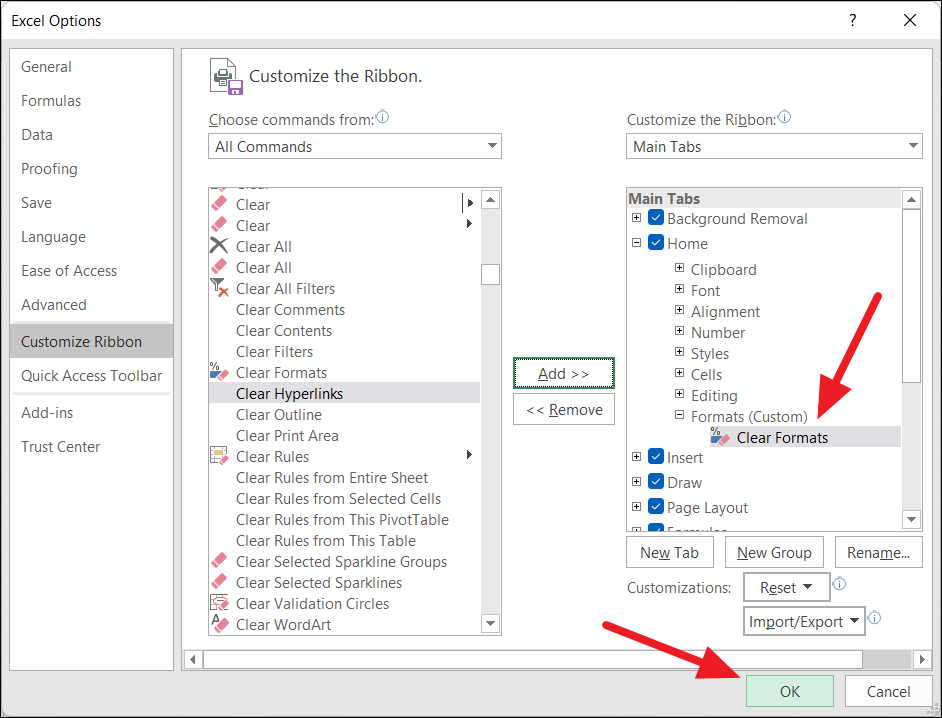The height and width of the screenshot is (718, 942).
Task: Select Clear Outline command
Action: [344, 414]
